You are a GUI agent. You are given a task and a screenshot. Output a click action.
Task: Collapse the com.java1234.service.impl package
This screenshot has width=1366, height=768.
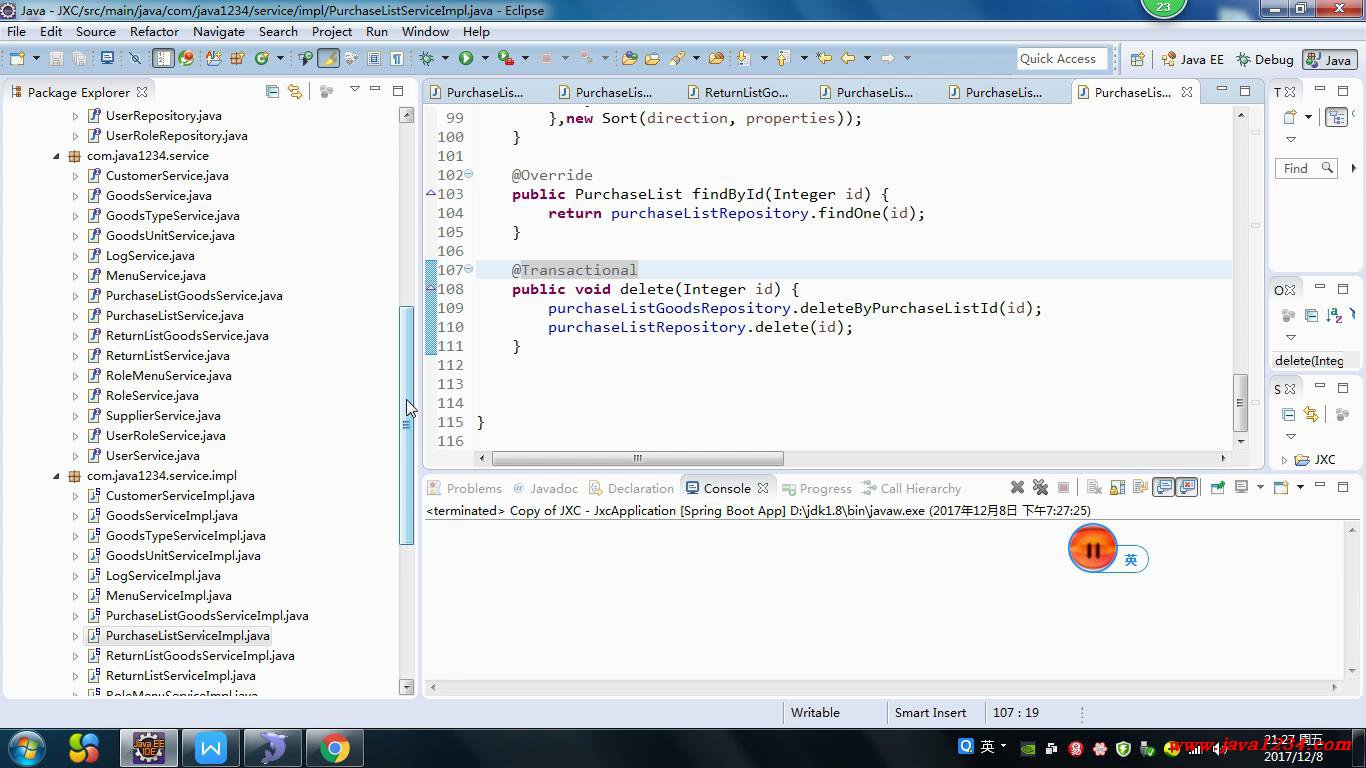click(56, 476)
